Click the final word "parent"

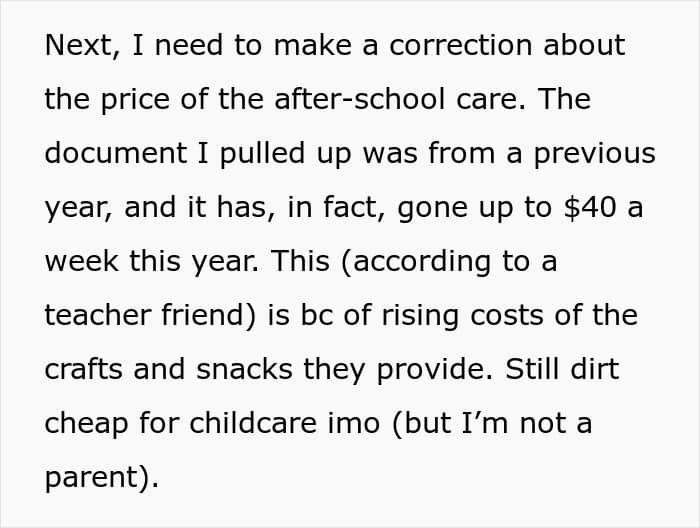(x=95, y=478)
